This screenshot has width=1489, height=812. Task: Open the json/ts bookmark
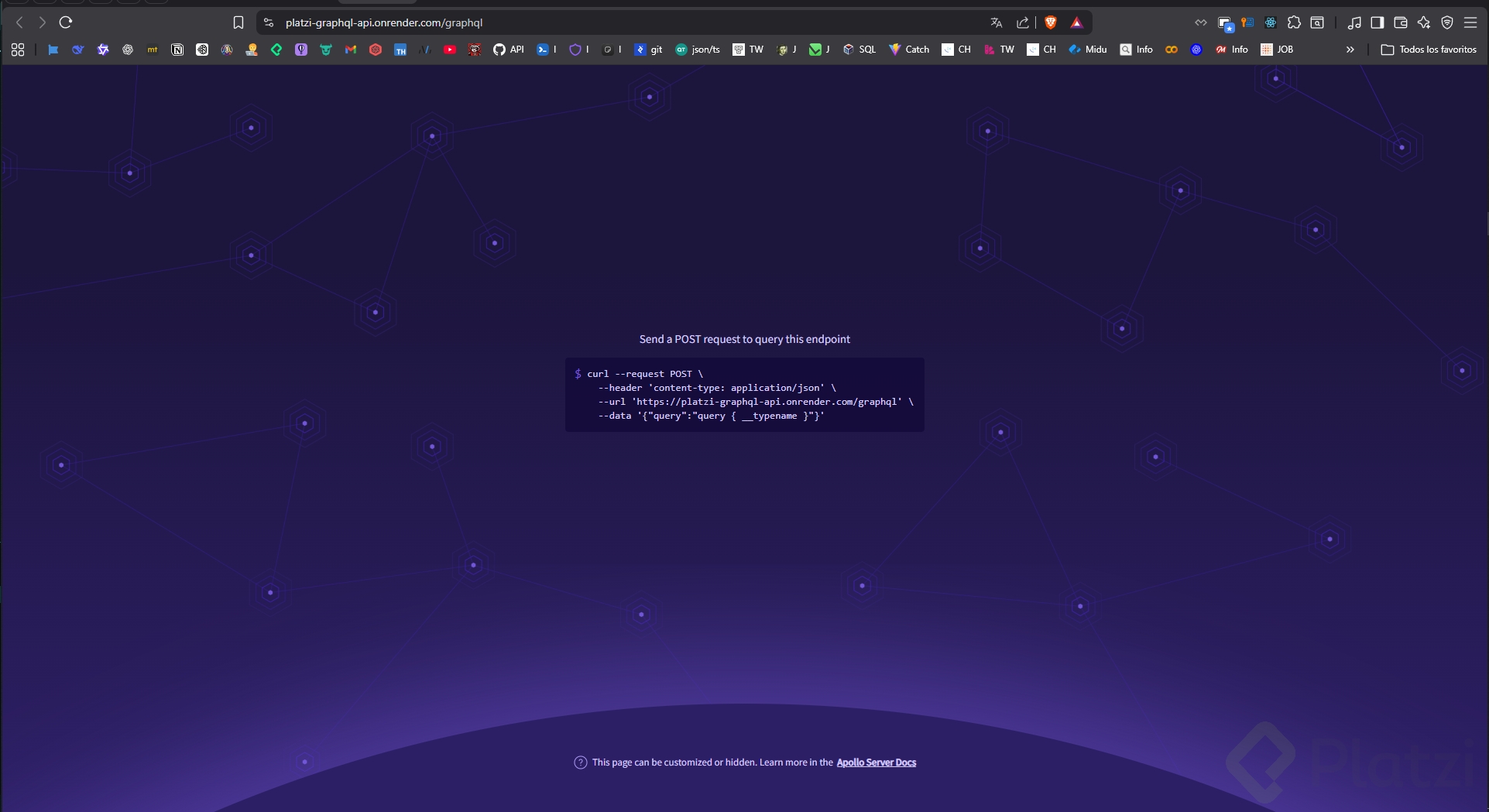click(x=698, y=50)
